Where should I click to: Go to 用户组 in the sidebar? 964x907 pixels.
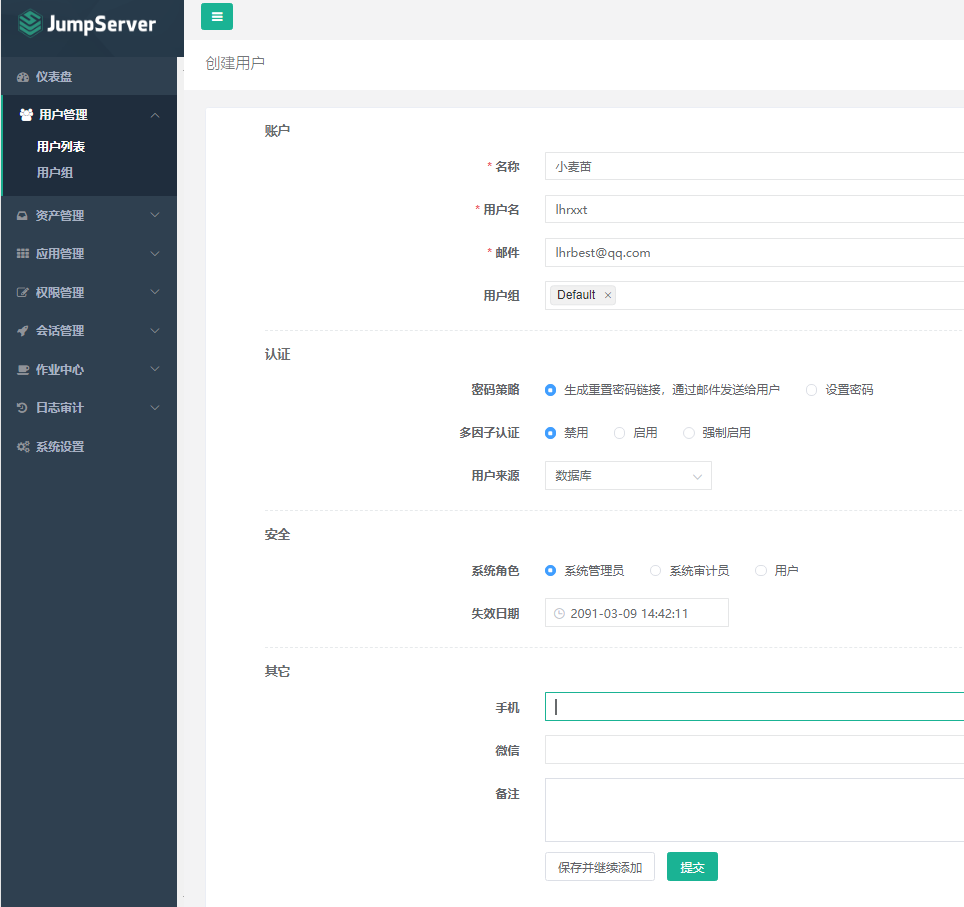[x=55, y=173]
